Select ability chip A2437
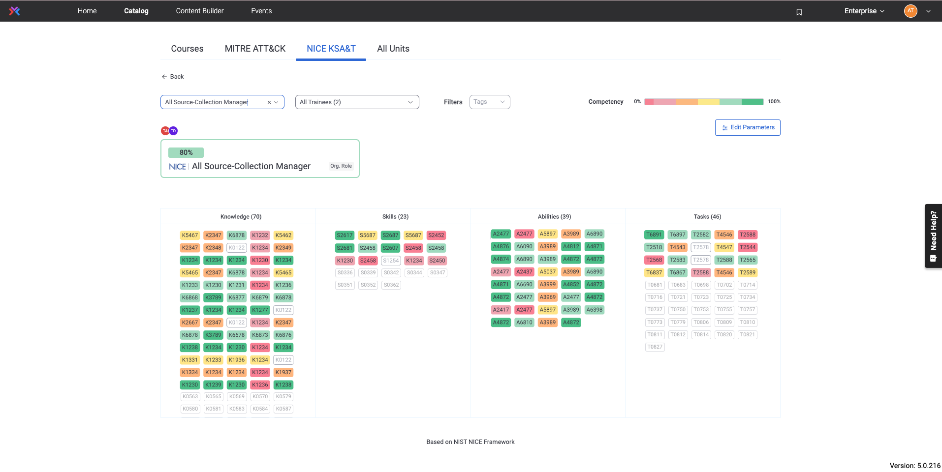Viewport: 942px width, 472px height. (524, 271)
